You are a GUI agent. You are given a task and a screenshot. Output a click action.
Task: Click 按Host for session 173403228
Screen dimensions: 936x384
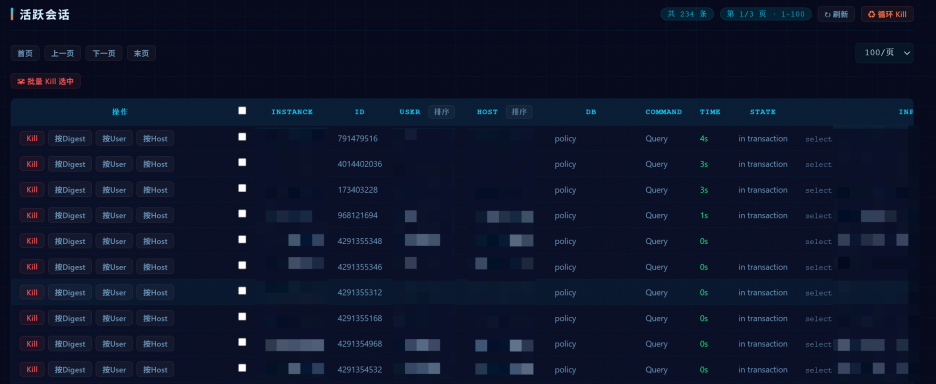click(x=155, y=190)
